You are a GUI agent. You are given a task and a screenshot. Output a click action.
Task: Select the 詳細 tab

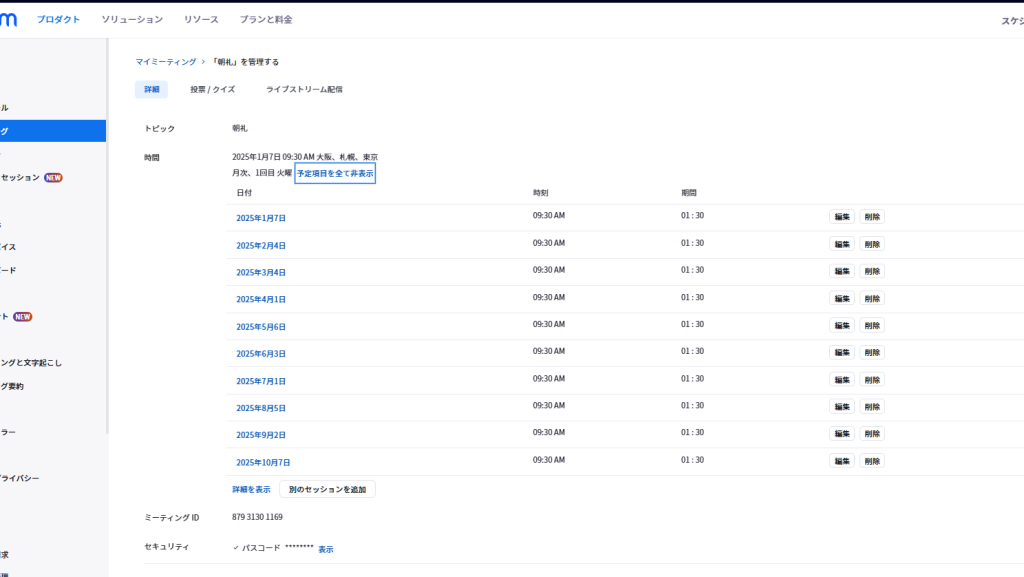point(151,90)
